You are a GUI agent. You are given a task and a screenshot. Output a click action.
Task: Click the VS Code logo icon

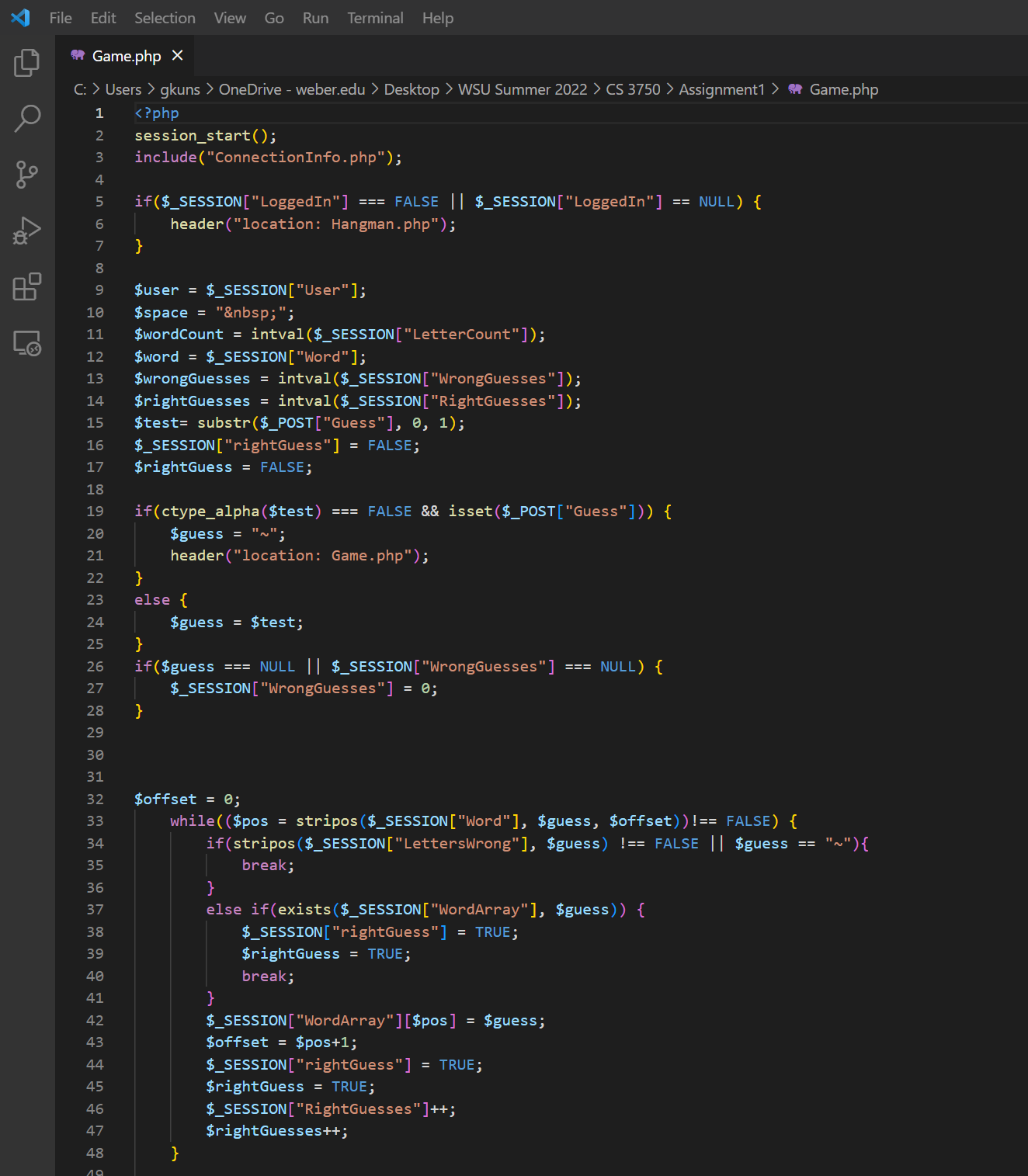coord(21,17)
